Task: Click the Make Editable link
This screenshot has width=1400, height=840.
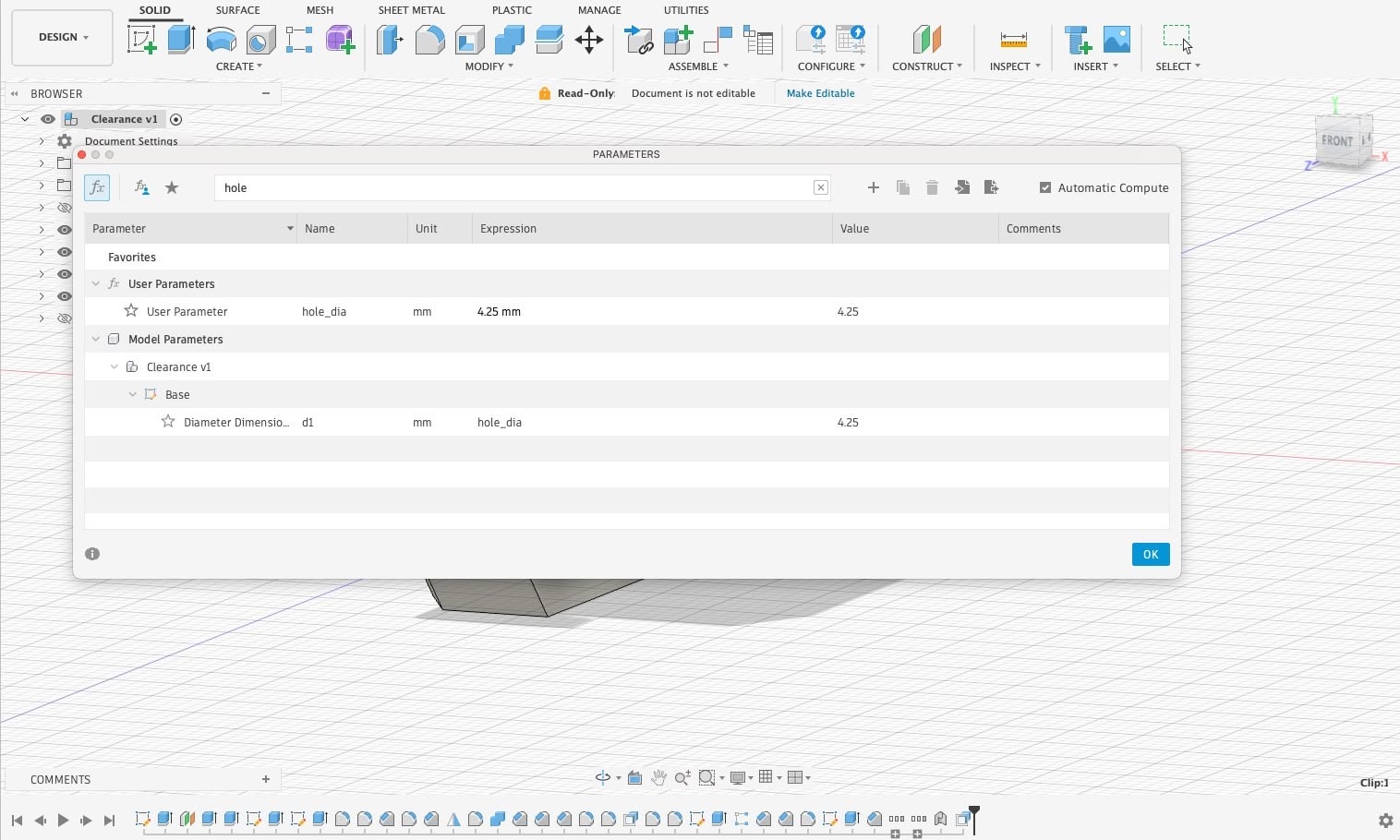Action: (x=820, y=93)
